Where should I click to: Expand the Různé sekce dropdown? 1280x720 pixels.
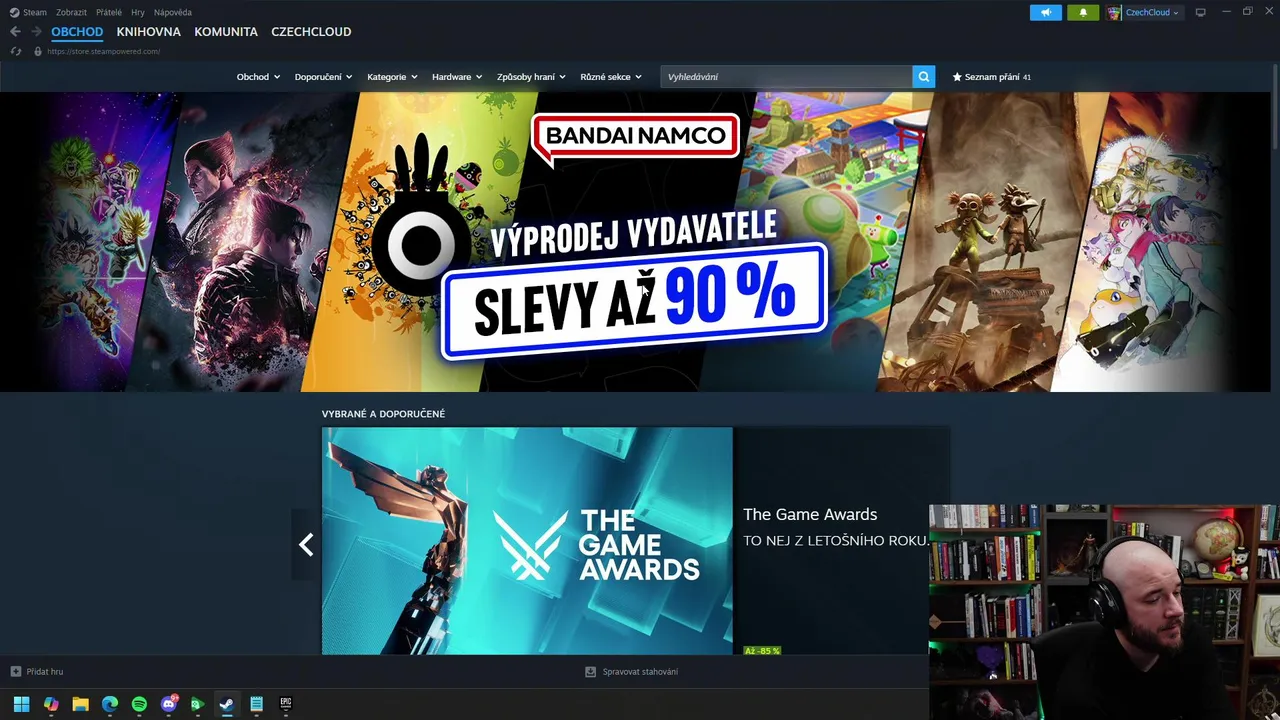(611, 77)
